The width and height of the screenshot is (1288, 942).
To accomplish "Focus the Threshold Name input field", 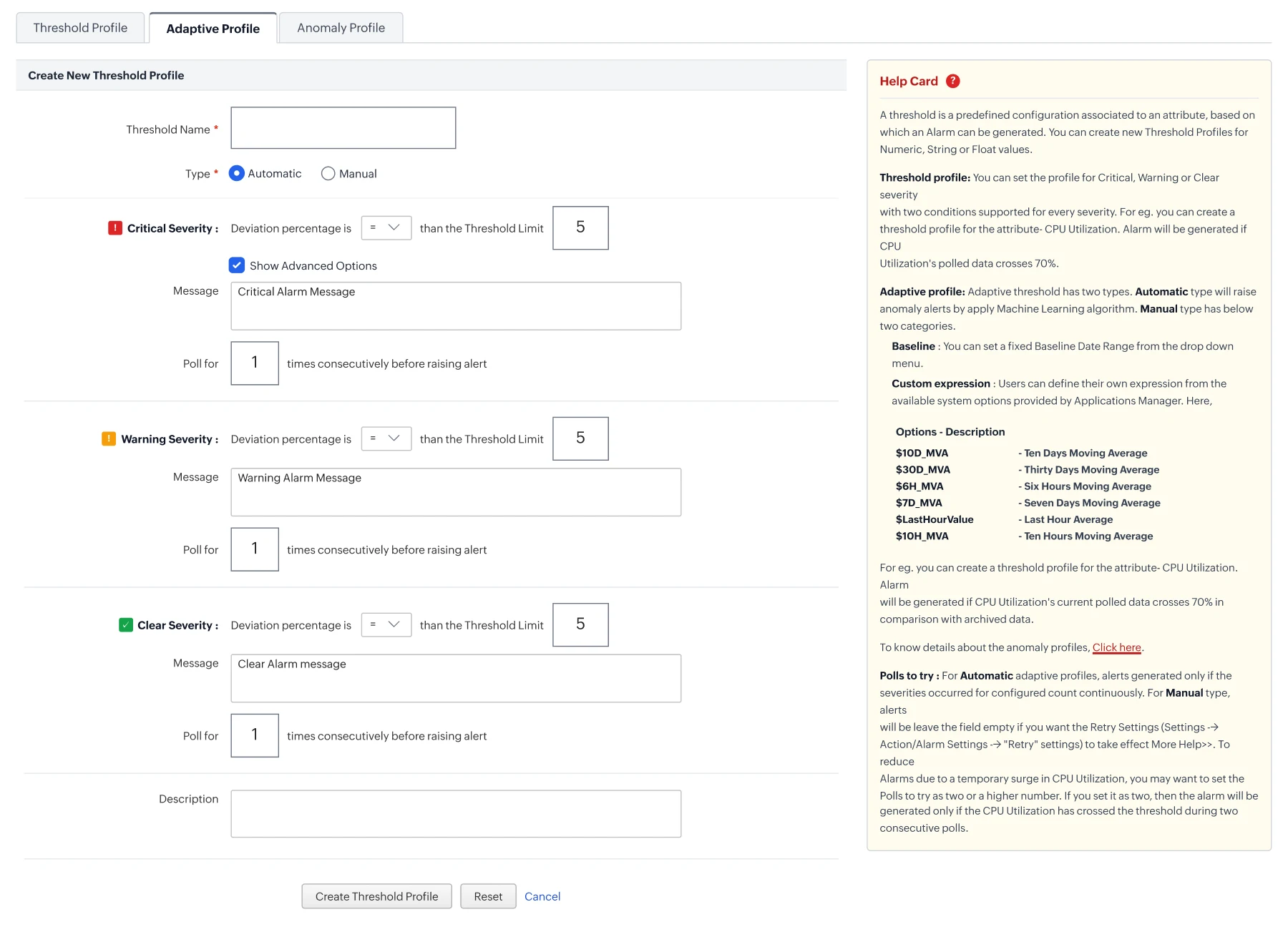I will click(343, 128).
